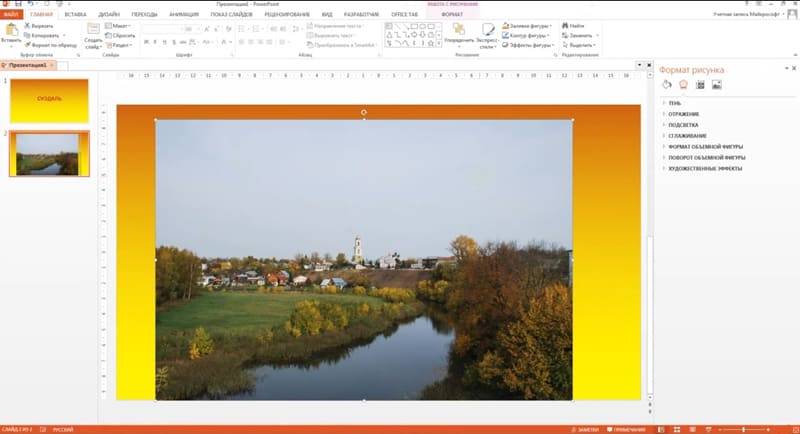Toggle strikethrough text formatting (abc)
The image size is (800, 434).
(183, 42)
